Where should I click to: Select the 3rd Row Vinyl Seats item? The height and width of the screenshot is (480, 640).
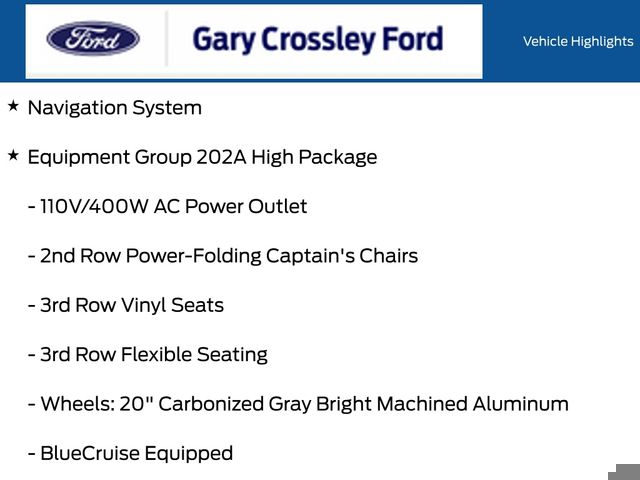pyautogui.click(x=132, y=306)
